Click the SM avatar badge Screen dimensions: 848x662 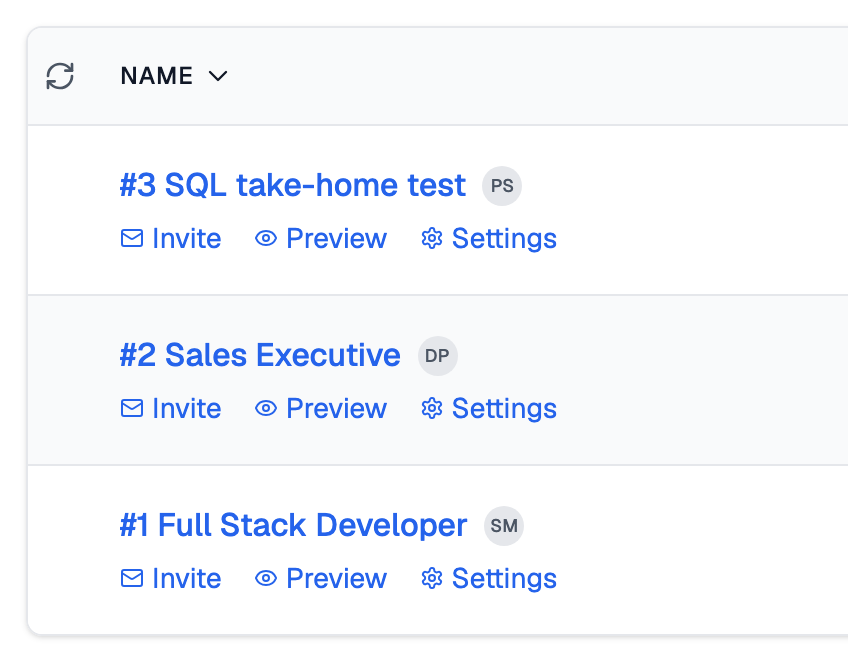504,526
